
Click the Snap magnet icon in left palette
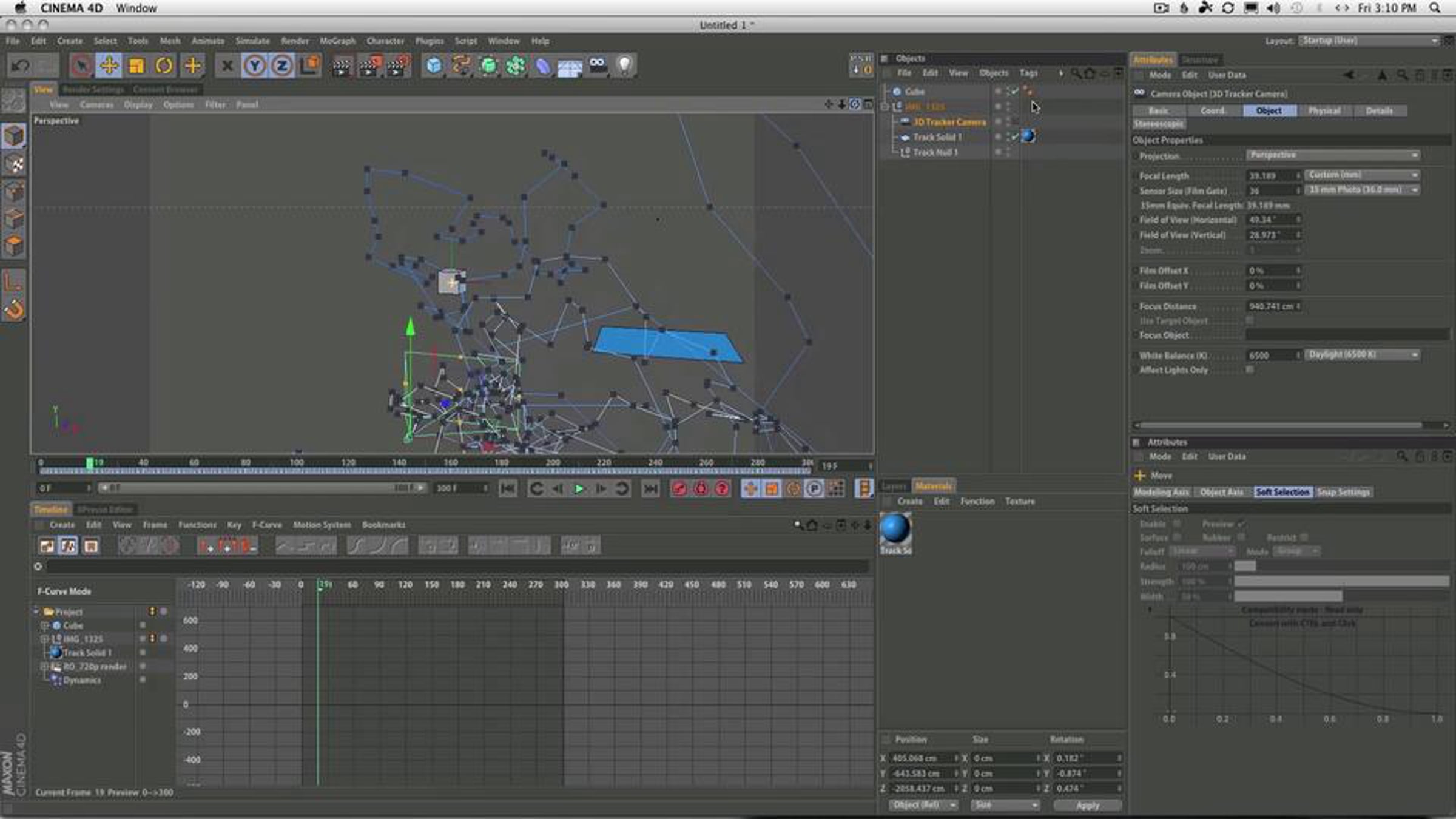click(x=14, y=310)
